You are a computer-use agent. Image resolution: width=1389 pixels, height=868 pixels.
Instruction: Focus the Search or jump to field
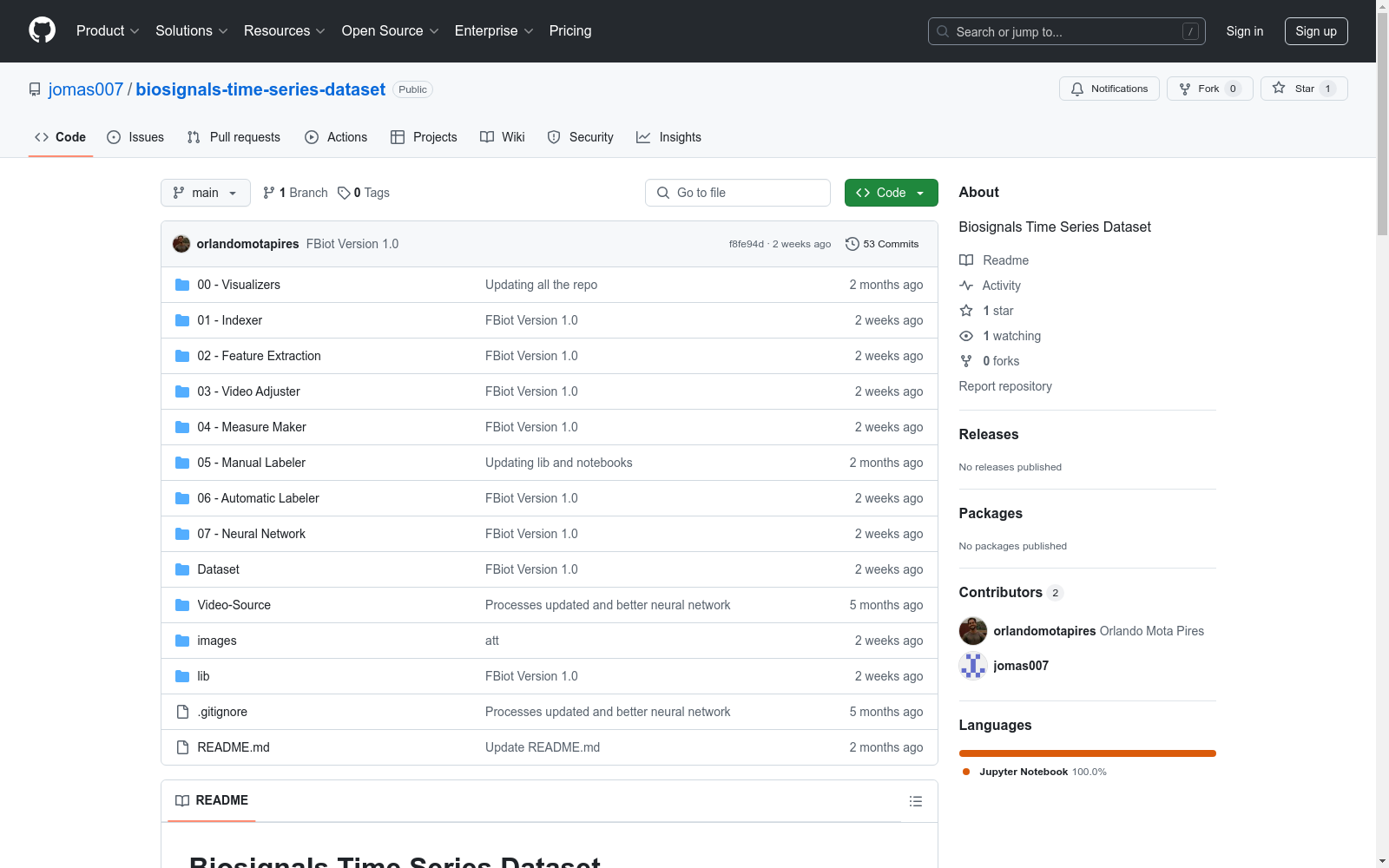[1067, 31]
